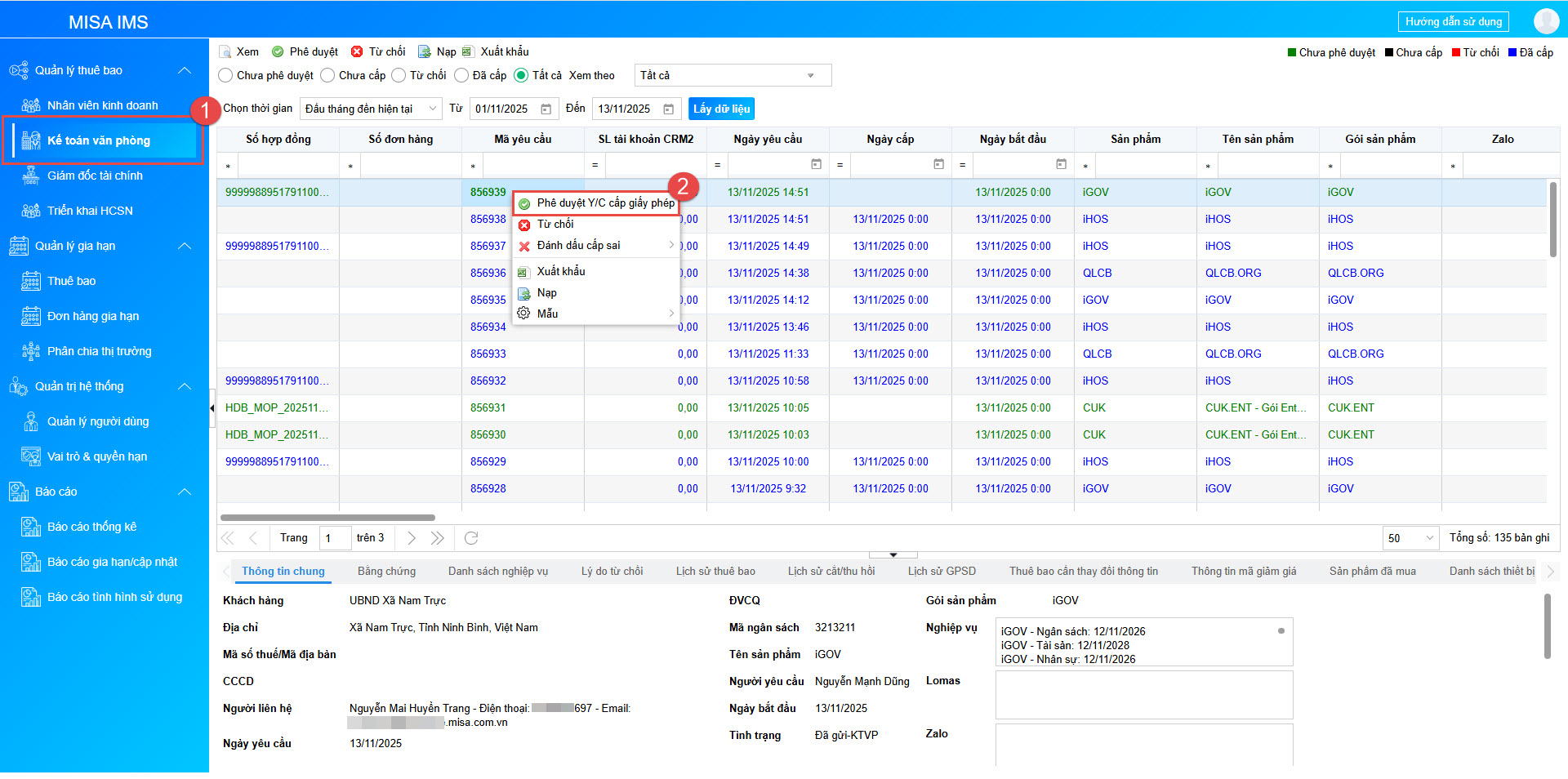Click the Mã yêu cầu filter input field
Viewport: 1568px width, 779px height.
point(532,166)
